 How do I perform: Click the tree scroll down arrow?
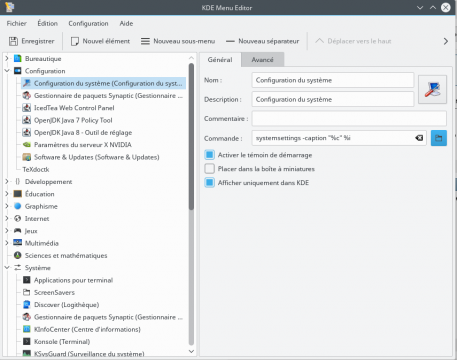(191, 351)
